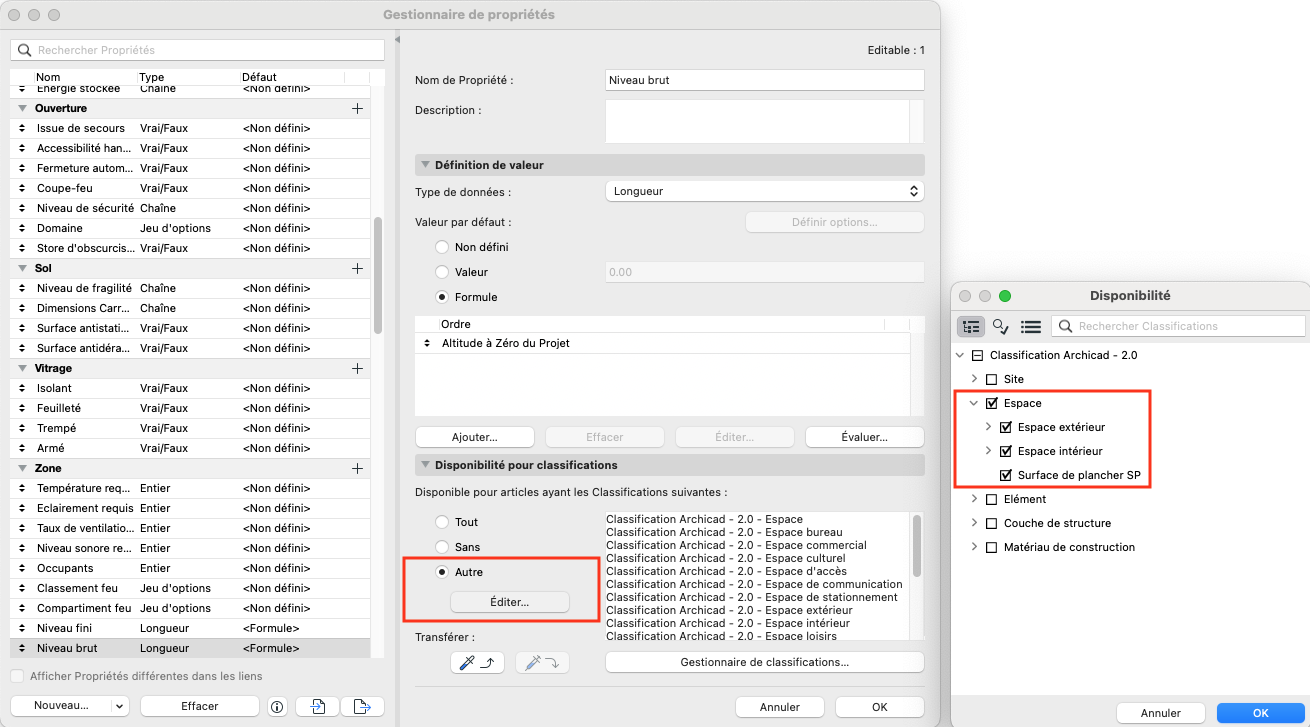Screen dimensions: 1310x727
Task: Switch Disponibilité to tree hierarchy view
Action: [971, 326]
